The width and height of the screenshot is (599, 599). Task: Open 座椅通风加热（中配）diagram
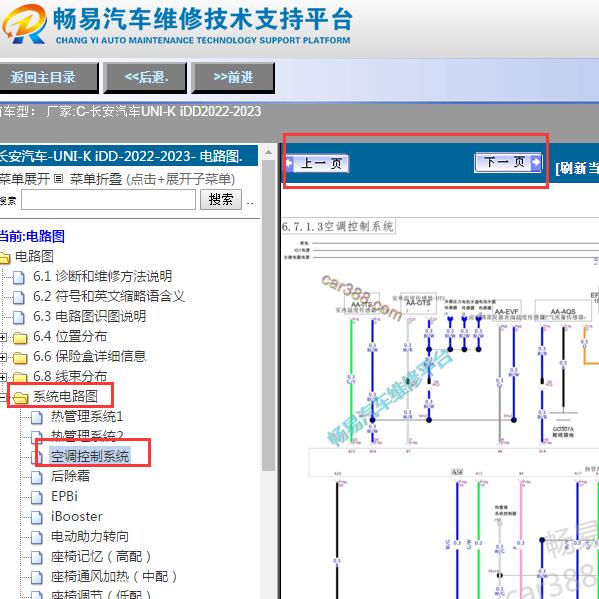click(114, 576)
